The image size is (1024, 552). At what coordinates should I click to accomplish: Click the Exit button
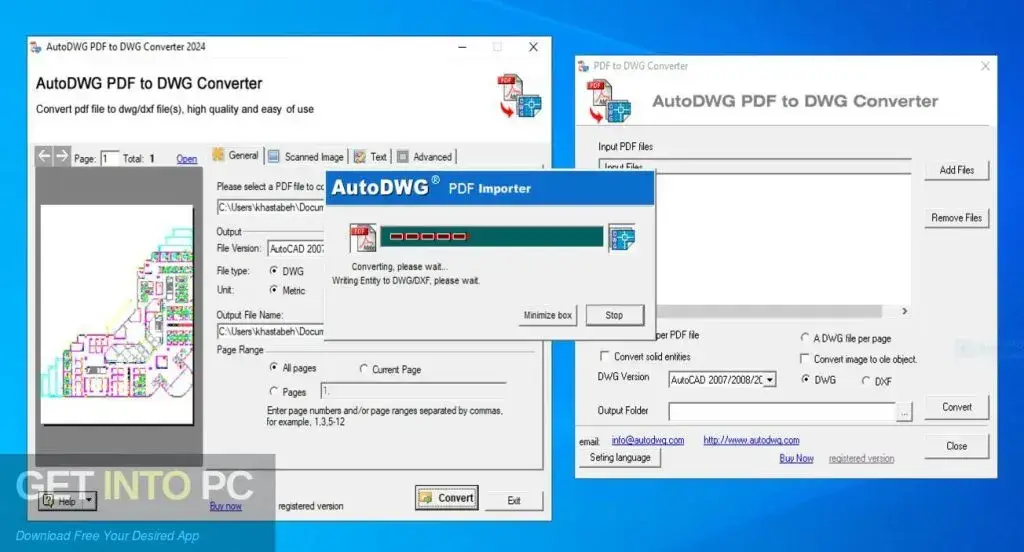[514, 500]
